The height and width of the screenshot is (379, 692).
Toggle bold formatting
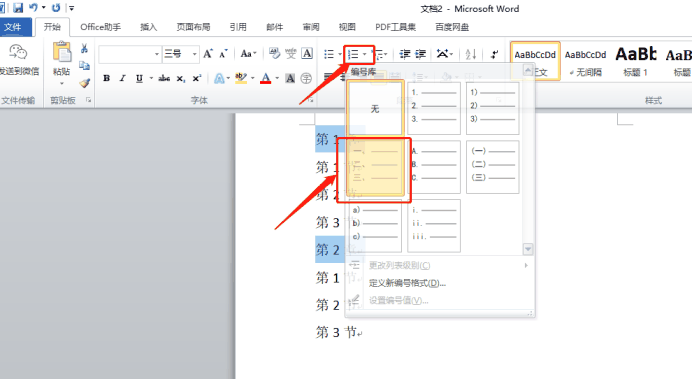[x=106, y=78]
